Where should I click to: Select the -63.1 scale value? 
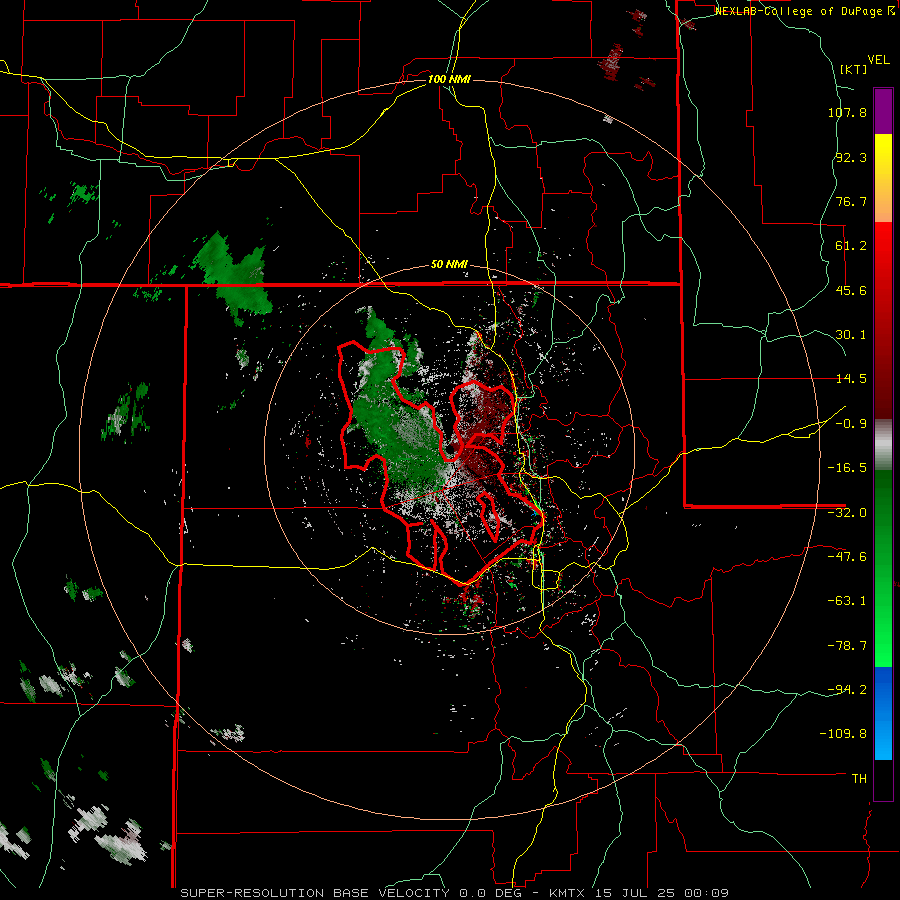[847, 601]
